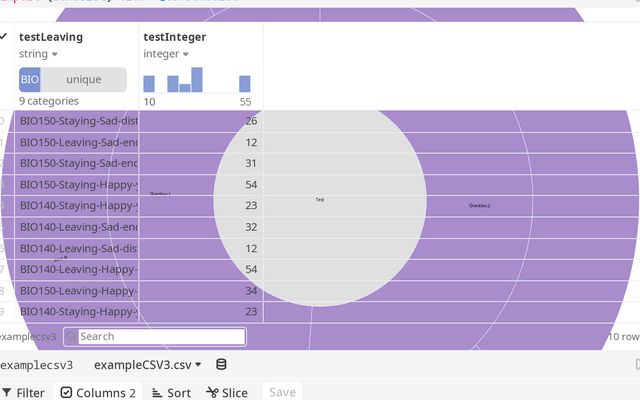Viewport: 640px width, 400px height.
Task: Click the magnifier icon in search box
Action: tap(72, 337)
